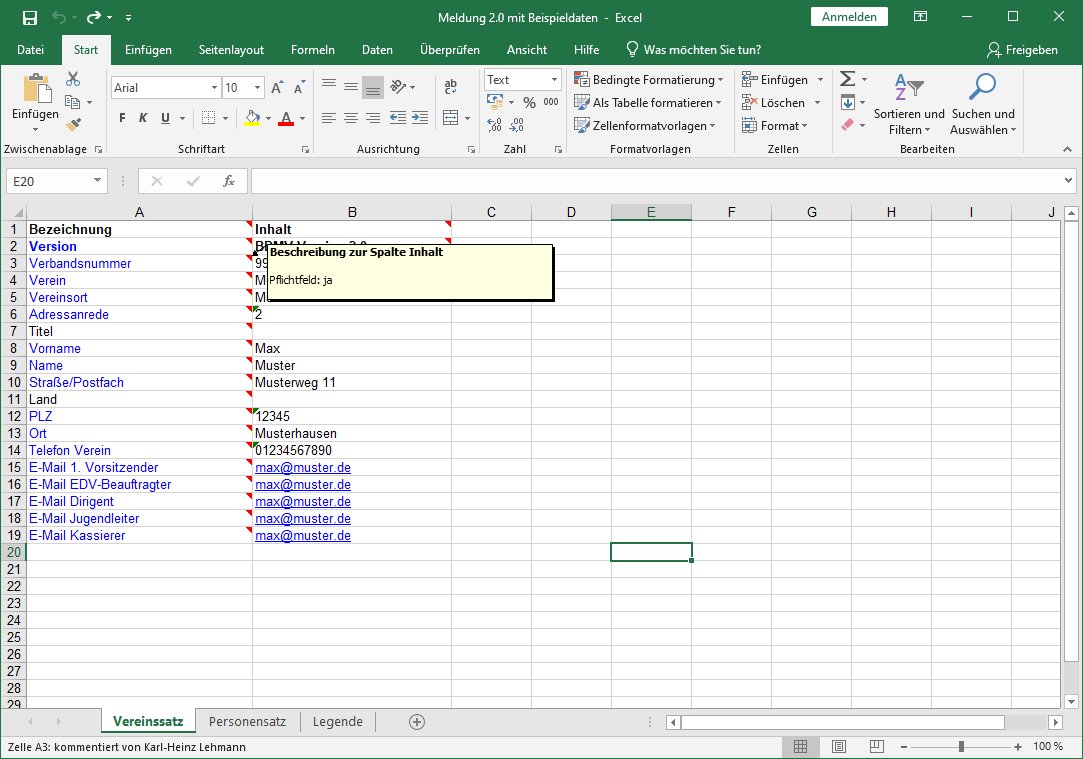Switch to the Formeln ribbon tab
Screen dimensions: 1083x759
[x=313, y=50]
